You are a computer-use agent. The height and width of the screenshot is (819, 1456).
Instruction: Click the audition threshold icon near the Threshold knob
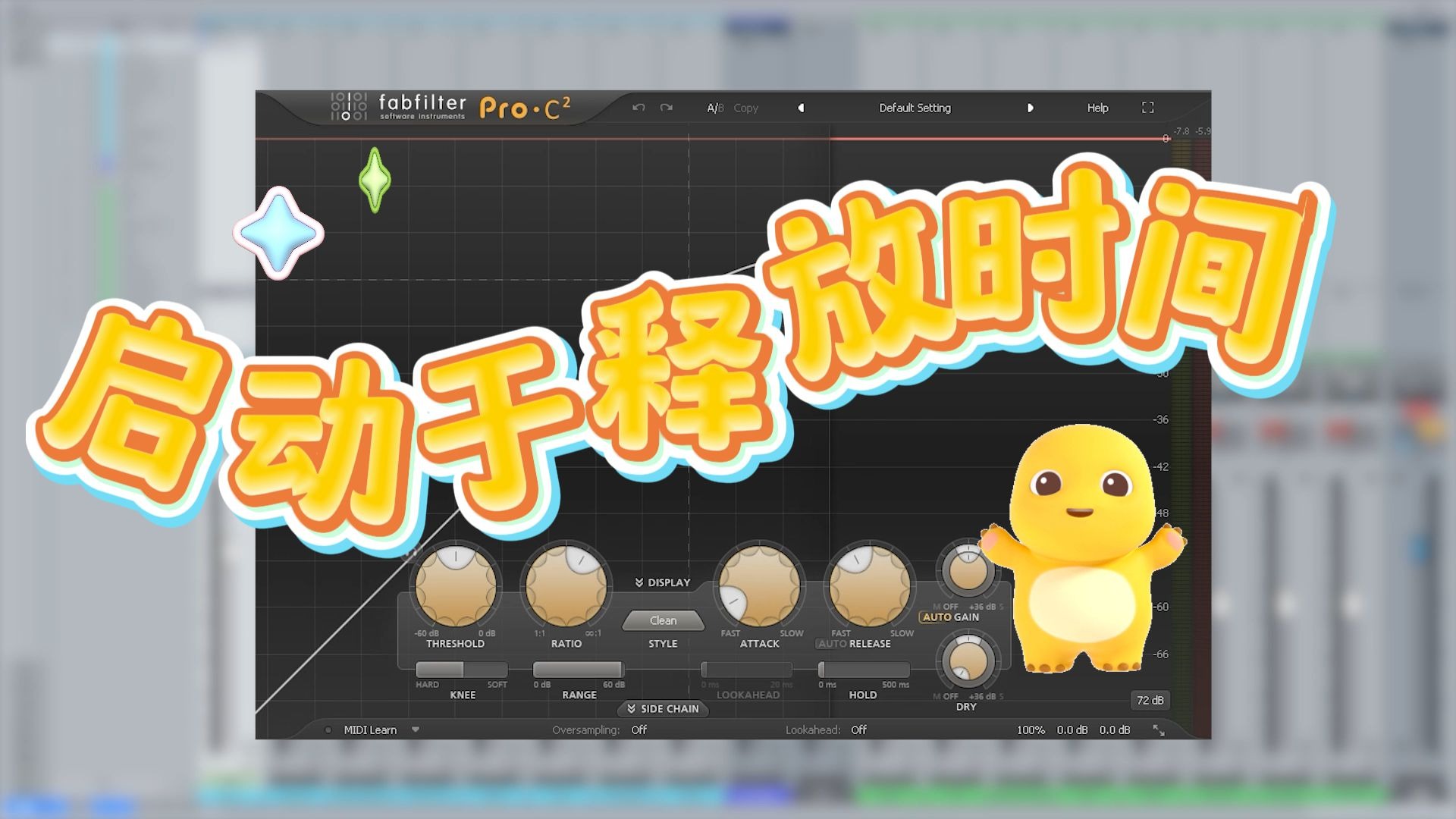409,552
